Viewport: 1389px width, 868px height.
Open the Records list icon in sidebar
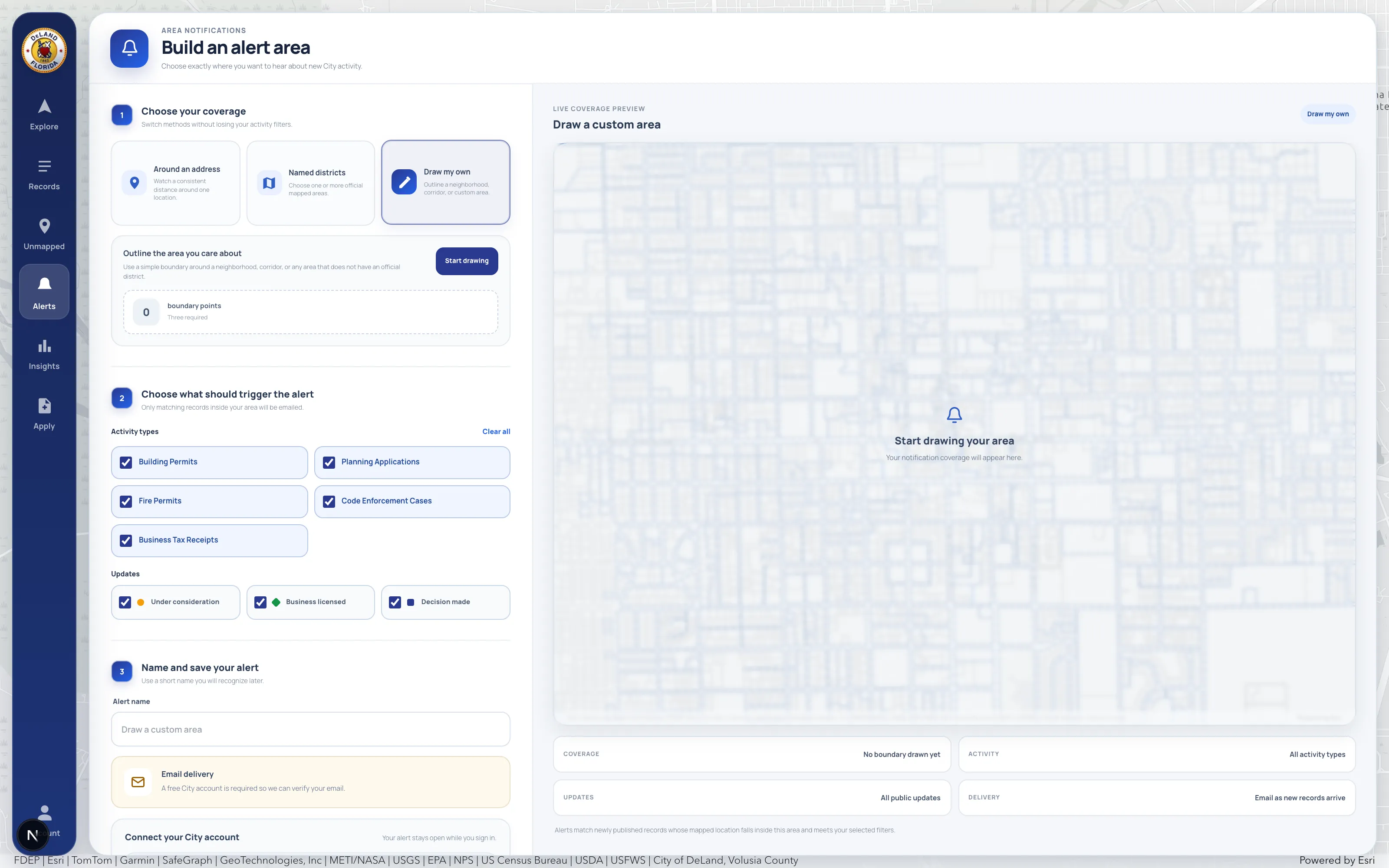click(44, 167)
